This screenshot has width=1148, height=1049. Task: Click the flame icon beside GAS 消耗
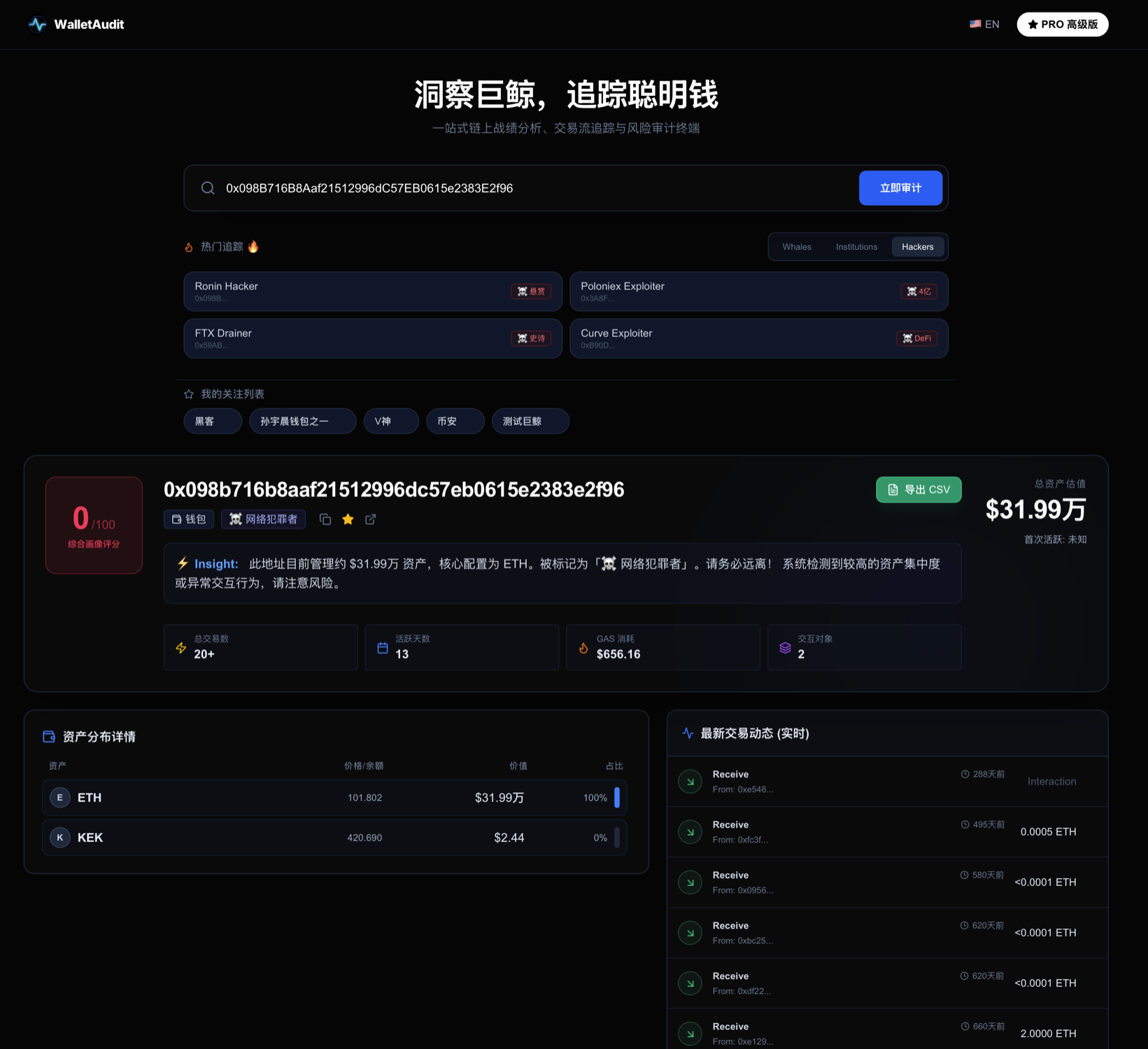click(x=583, y=648)
